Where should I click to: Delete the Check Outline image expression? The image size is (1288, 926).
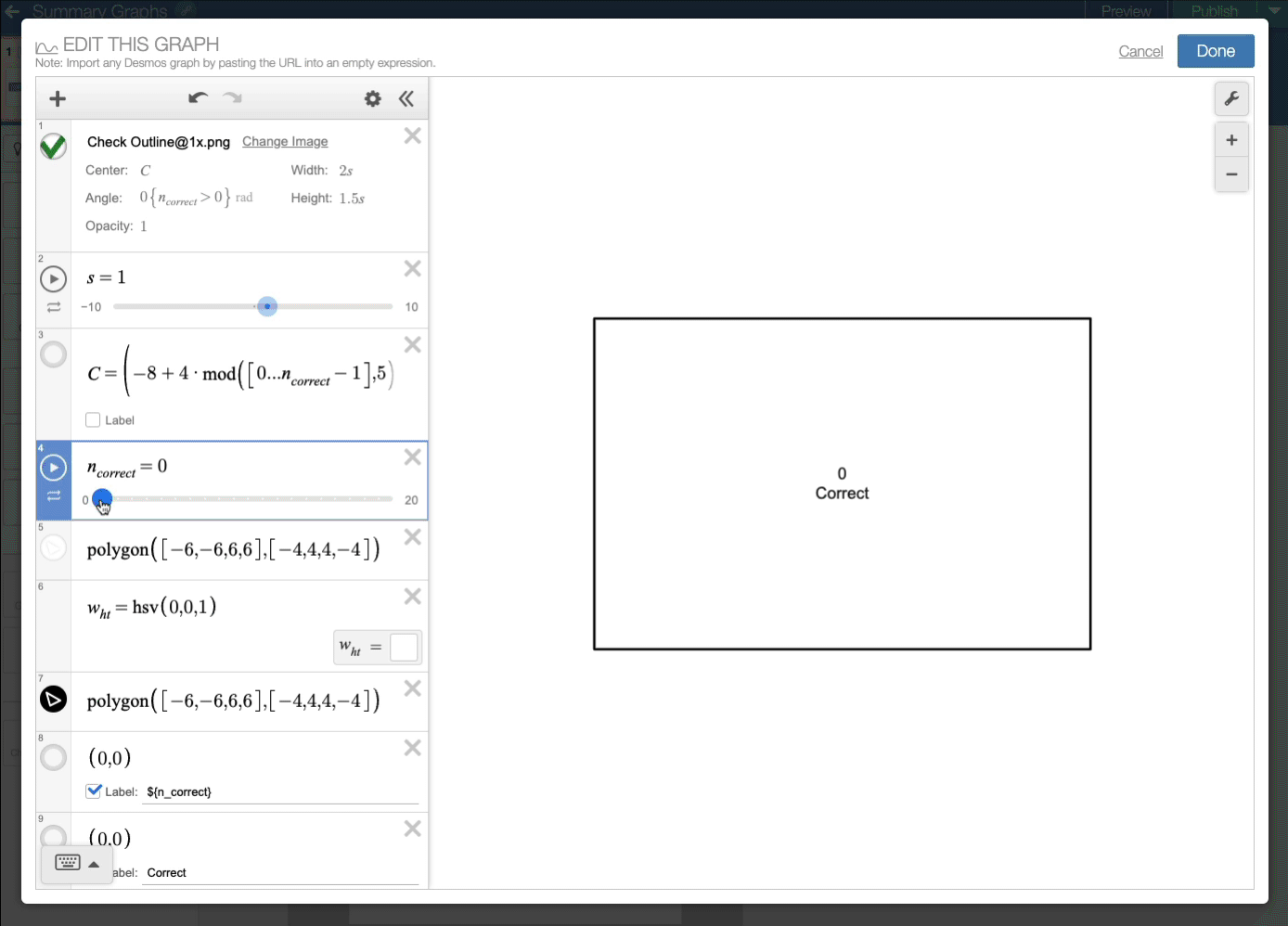coord(413,136)
